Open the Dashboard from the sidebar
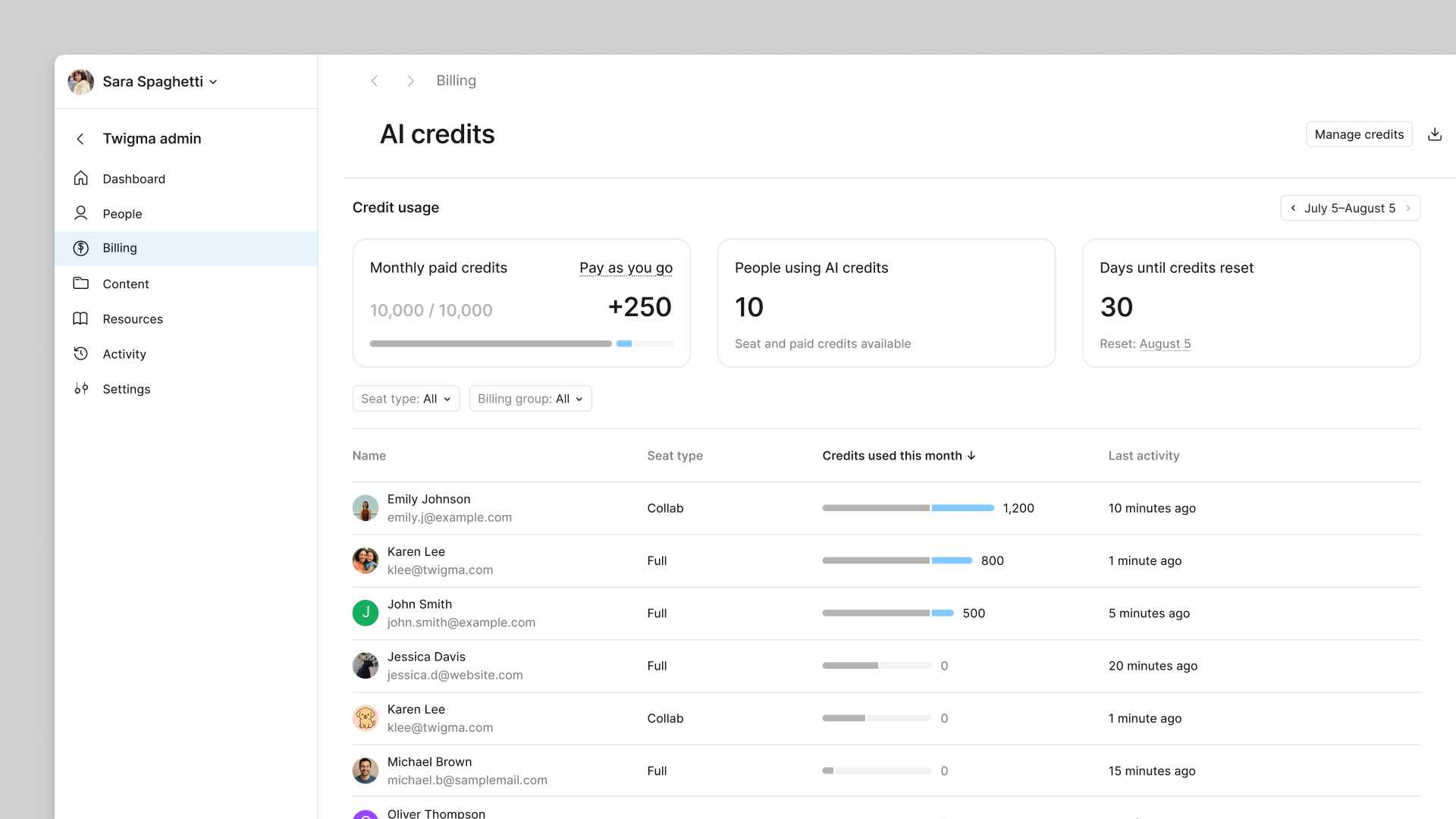Screen dimensions: 1456x819 point(134,178)
